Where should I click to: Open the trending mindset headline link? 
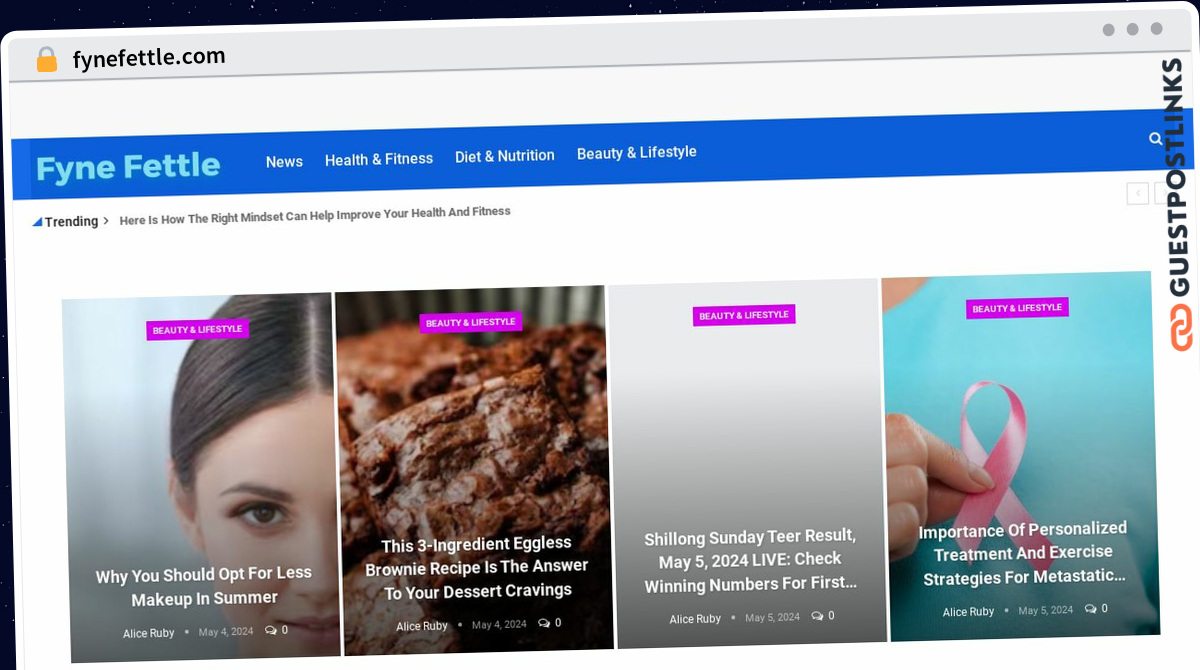(x=315, y=215)
